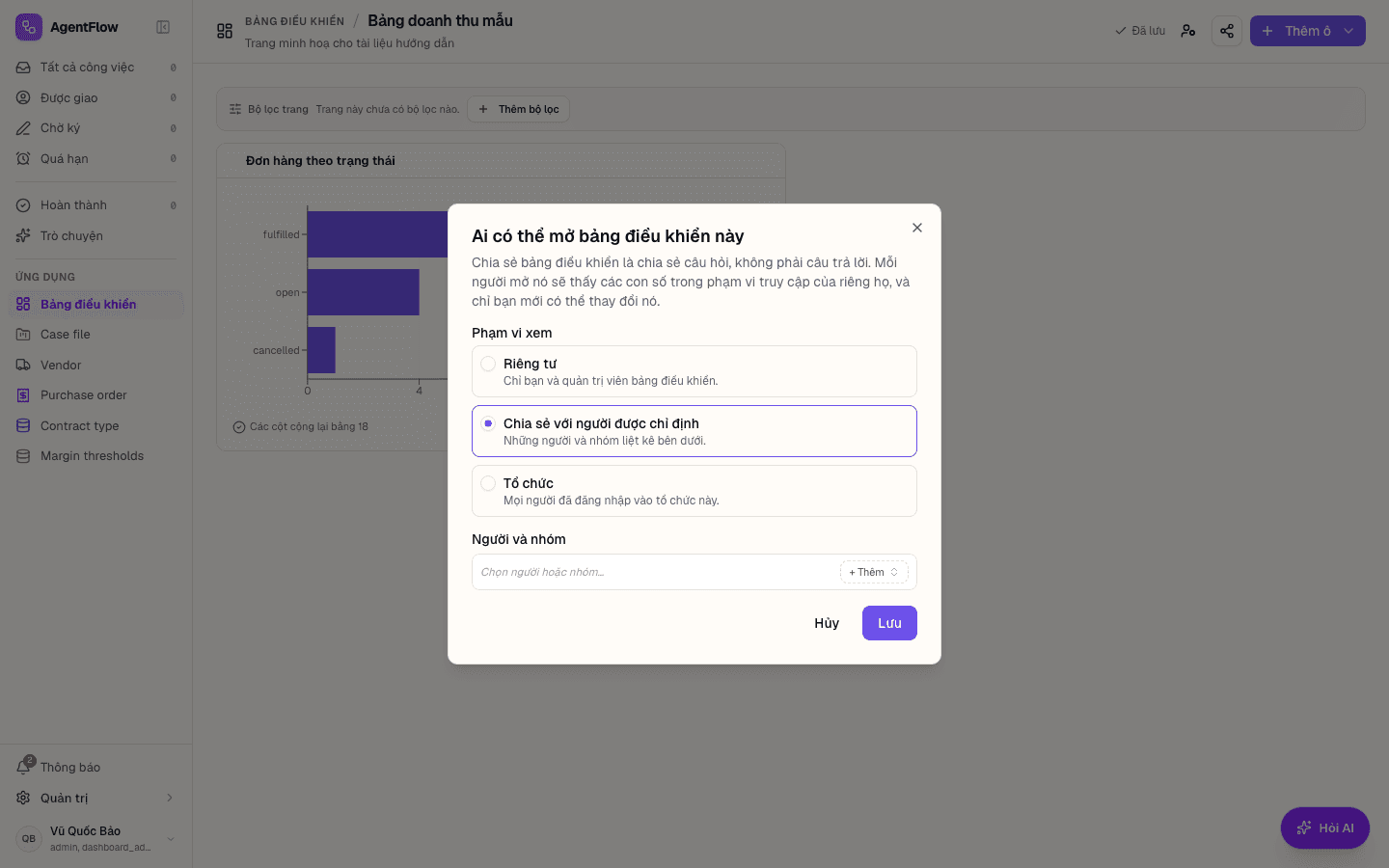
Task: Expand the Thêm ô dropdown arrow
Action: [x=1348, y=31]
